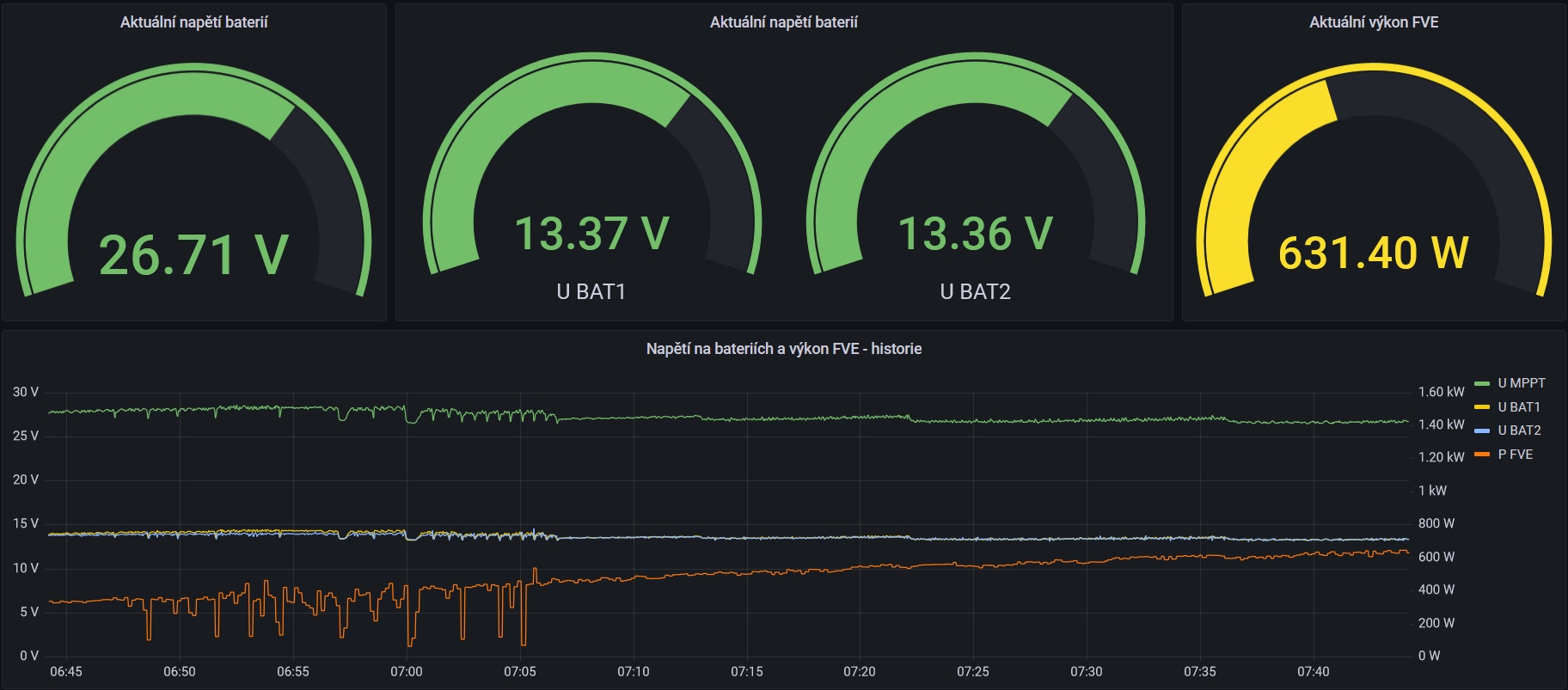Click the blue U BAT2 legend color swatch
The width and height of the screenshot is (1568, 690).
pos(1482,430)
